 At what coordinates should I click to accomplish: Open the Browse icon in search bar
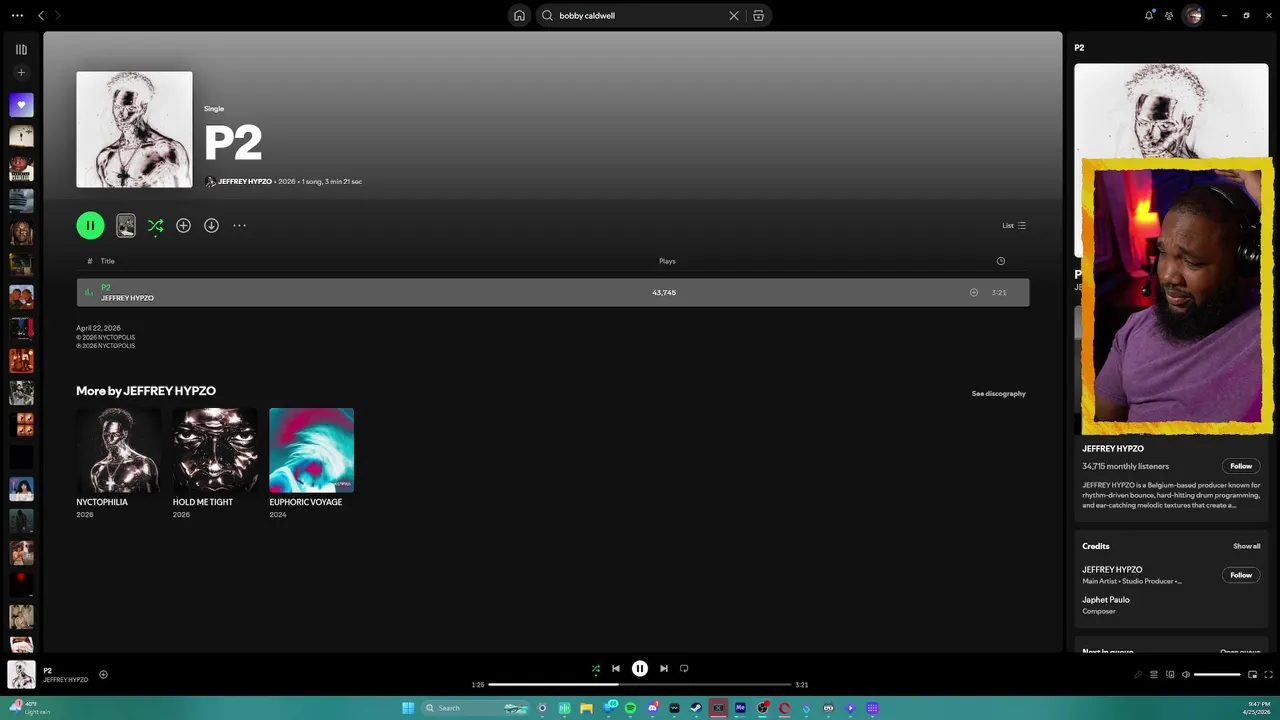click(x=758, y=16)
